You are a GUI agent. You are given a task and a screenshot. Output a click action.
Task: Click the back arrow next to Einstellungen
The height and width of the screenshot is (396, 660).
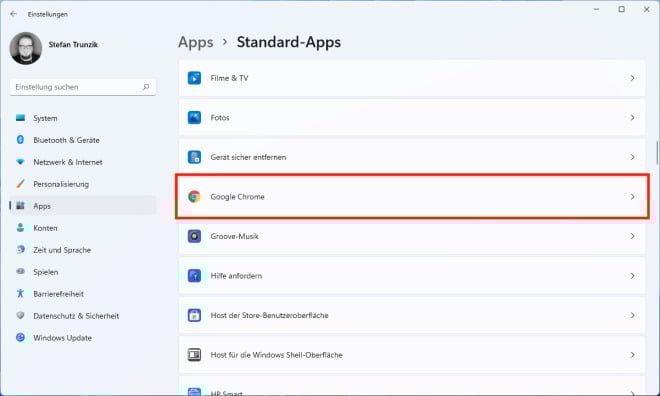pyautogui.click(x=13, y=14)
